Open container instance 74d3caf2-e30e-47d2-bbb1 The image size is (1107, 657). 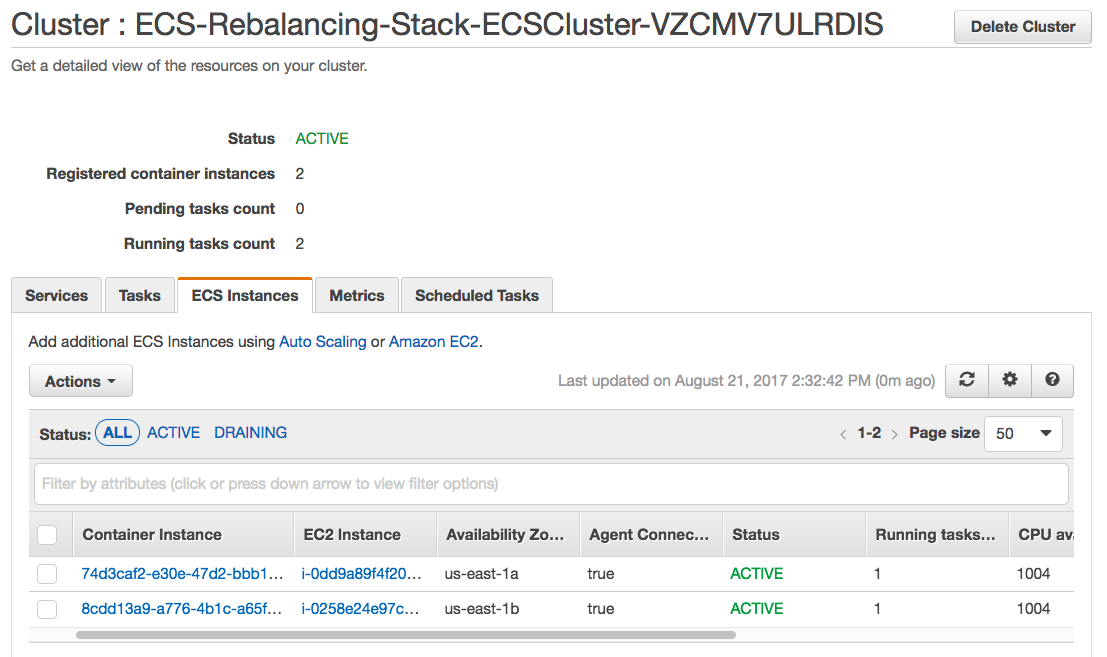pyautogui.click(x=182, y=574)
